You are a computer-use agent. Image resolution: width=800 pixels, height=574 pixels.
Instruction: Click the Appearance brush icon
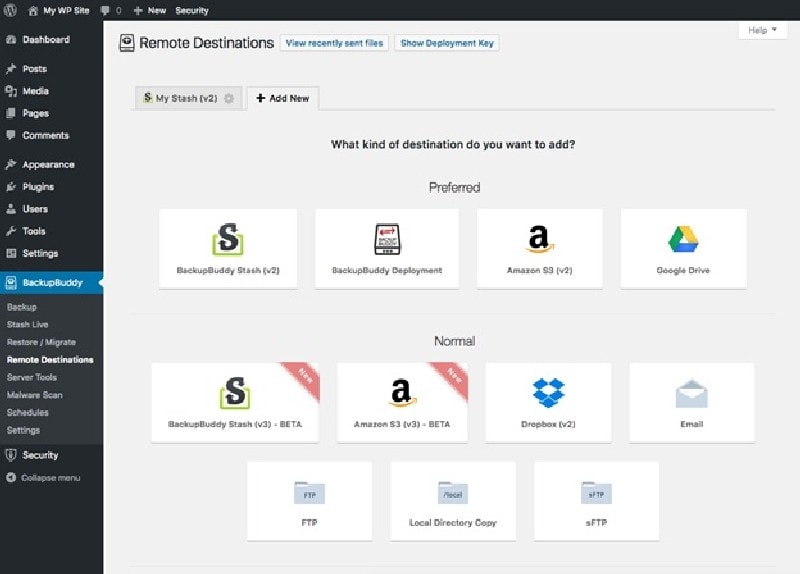click(x=11, y=164)
